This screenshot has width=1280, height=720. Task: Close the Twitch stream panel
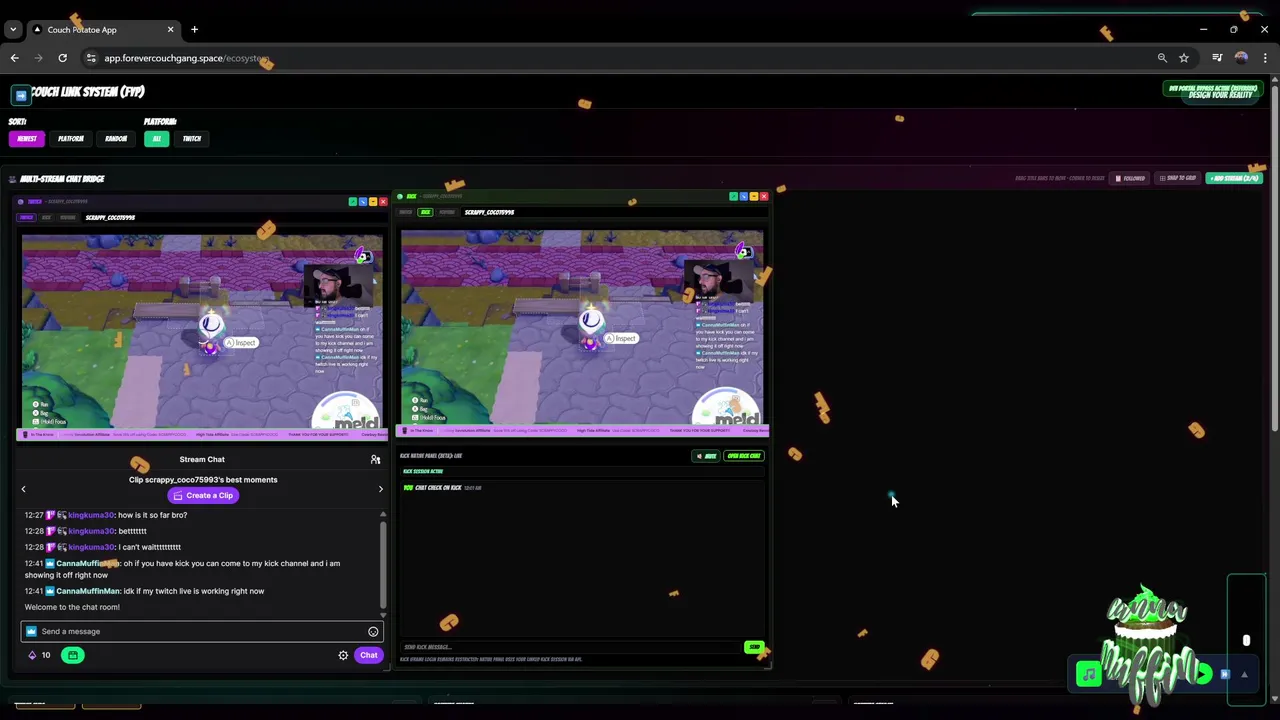pyautogui.click(x=382, y=202)
